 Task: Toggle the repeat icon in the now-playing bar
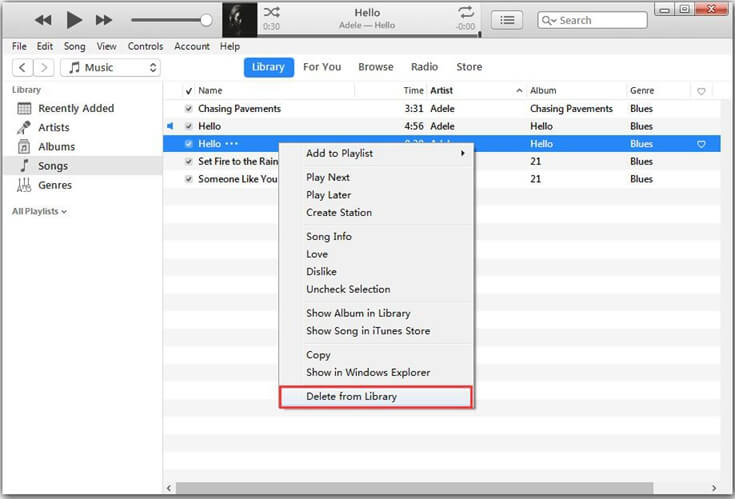tap(466, 12)
